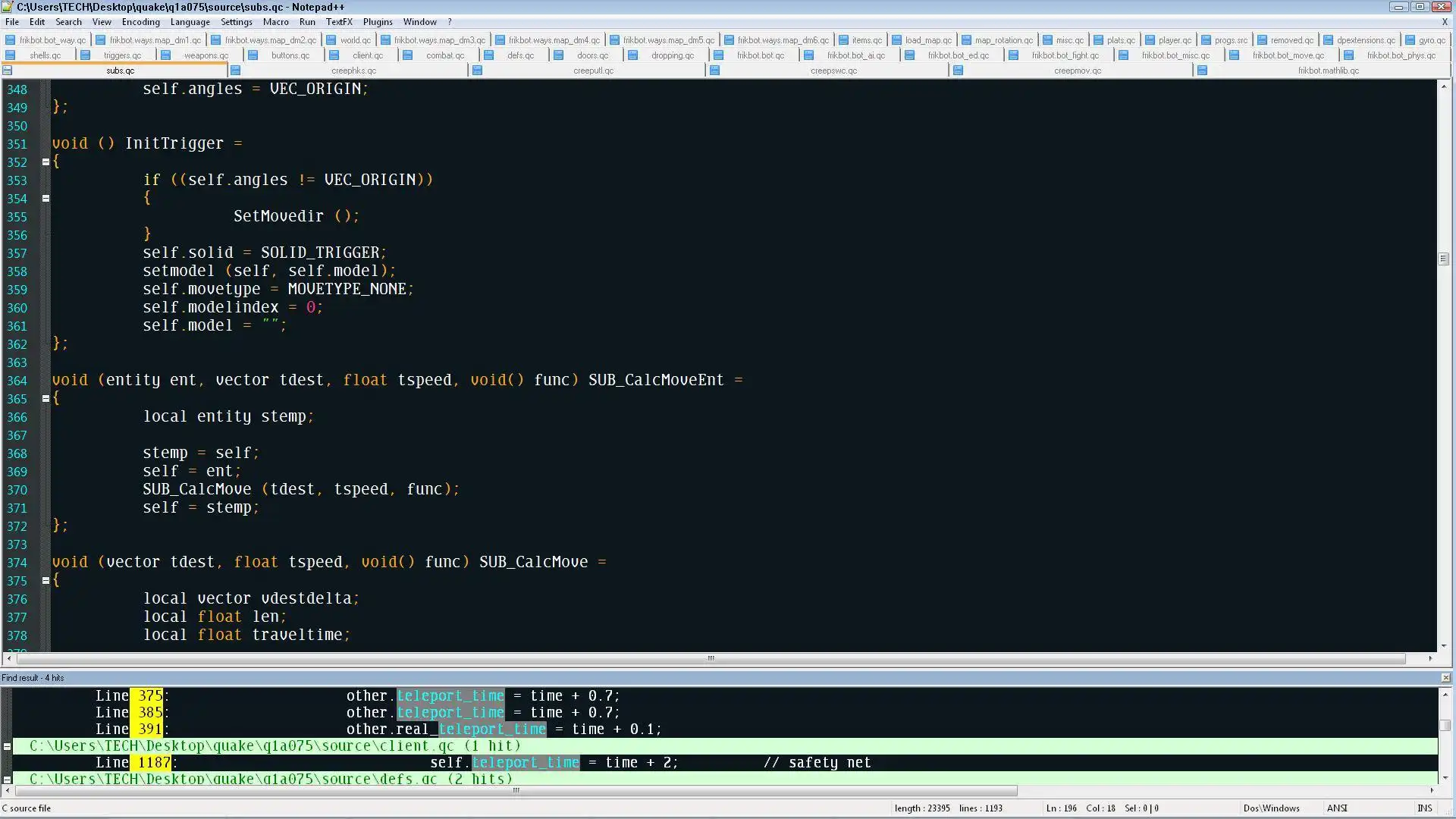Click the disk icon on combat.qc tab
1456x819 pixels.
click(408, 55)
